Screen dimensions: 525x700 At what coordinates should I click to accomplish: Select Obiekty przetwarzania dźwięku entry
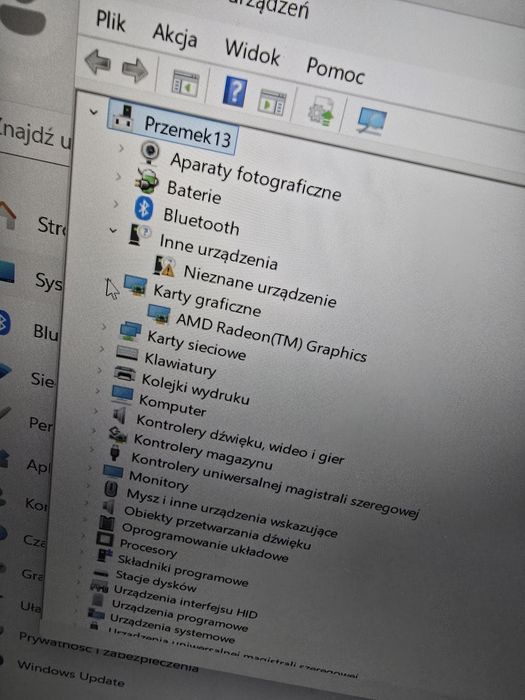tap(217, 528)
